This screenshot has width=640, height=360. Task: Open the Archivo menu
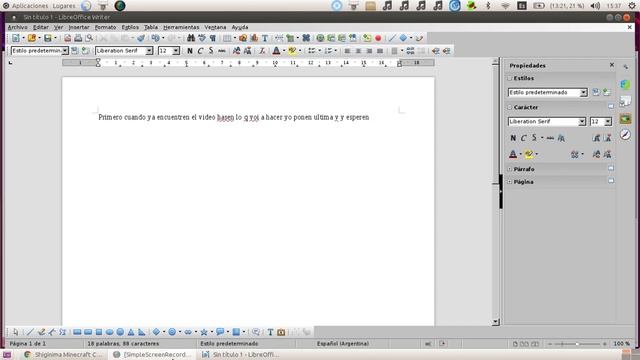click(18, 27)
